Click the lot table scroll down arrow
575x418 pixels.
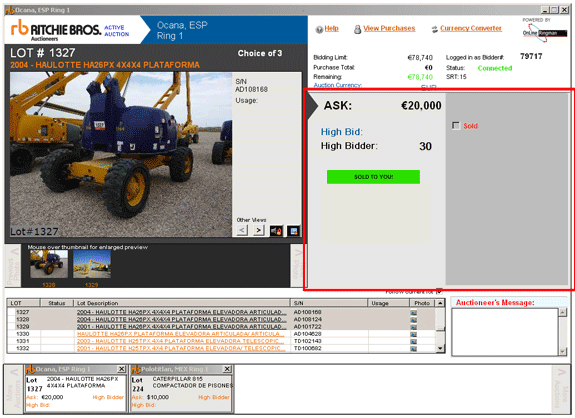click(x=440, y=349)
